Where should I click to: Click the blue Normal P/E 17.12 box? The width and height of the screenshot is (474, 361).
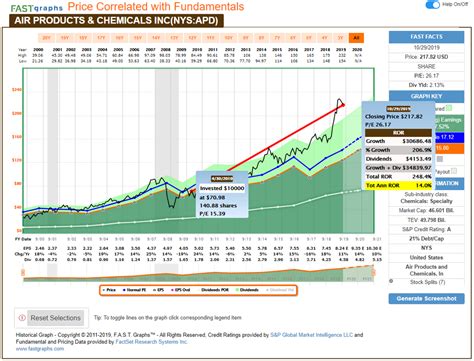click(x=450, y=137)
